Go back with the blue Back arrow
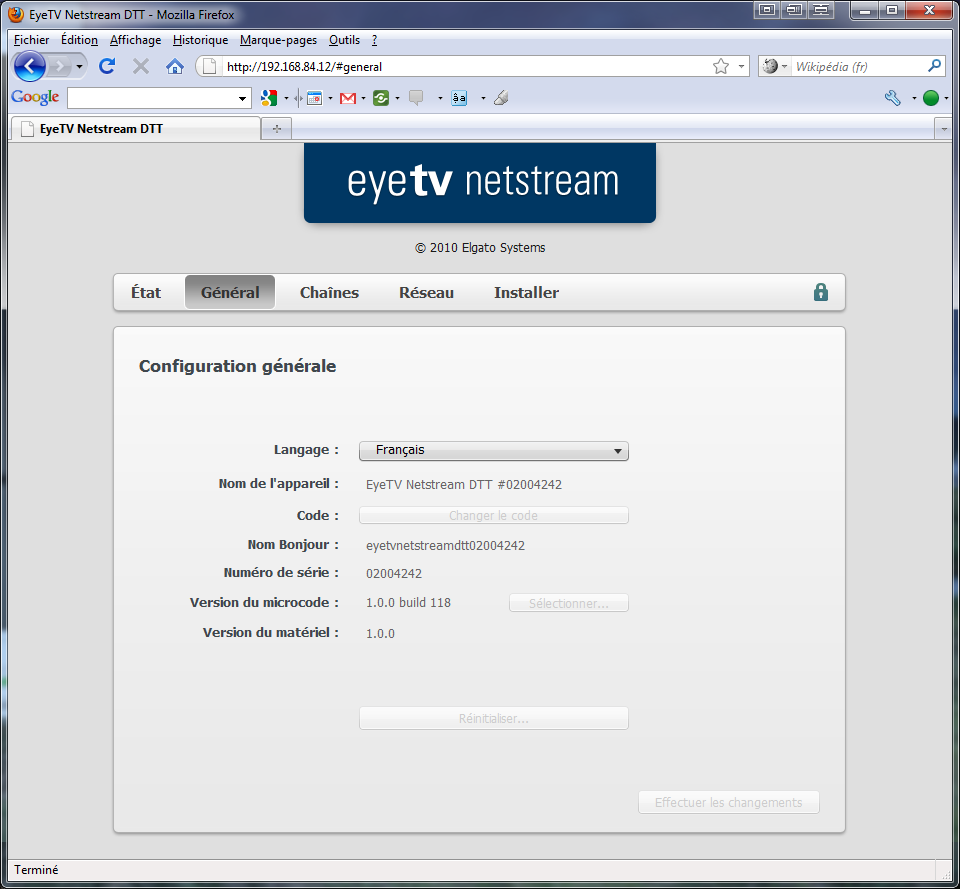Viewport: 960px width, 889px height. pyautogui.click(x=29, y=66)
